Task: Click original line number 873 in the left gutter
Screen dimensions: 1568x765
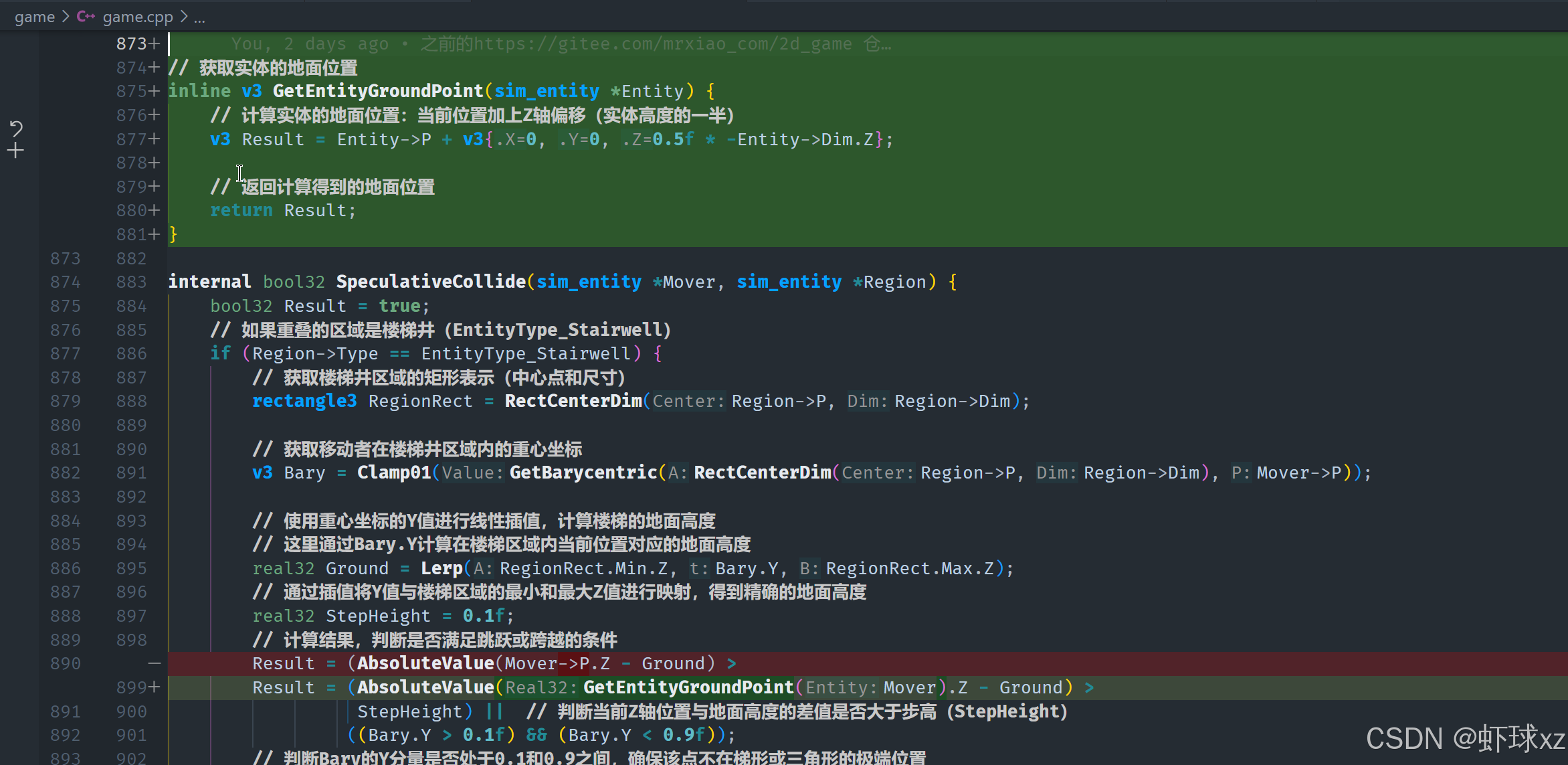Action: 66,258
